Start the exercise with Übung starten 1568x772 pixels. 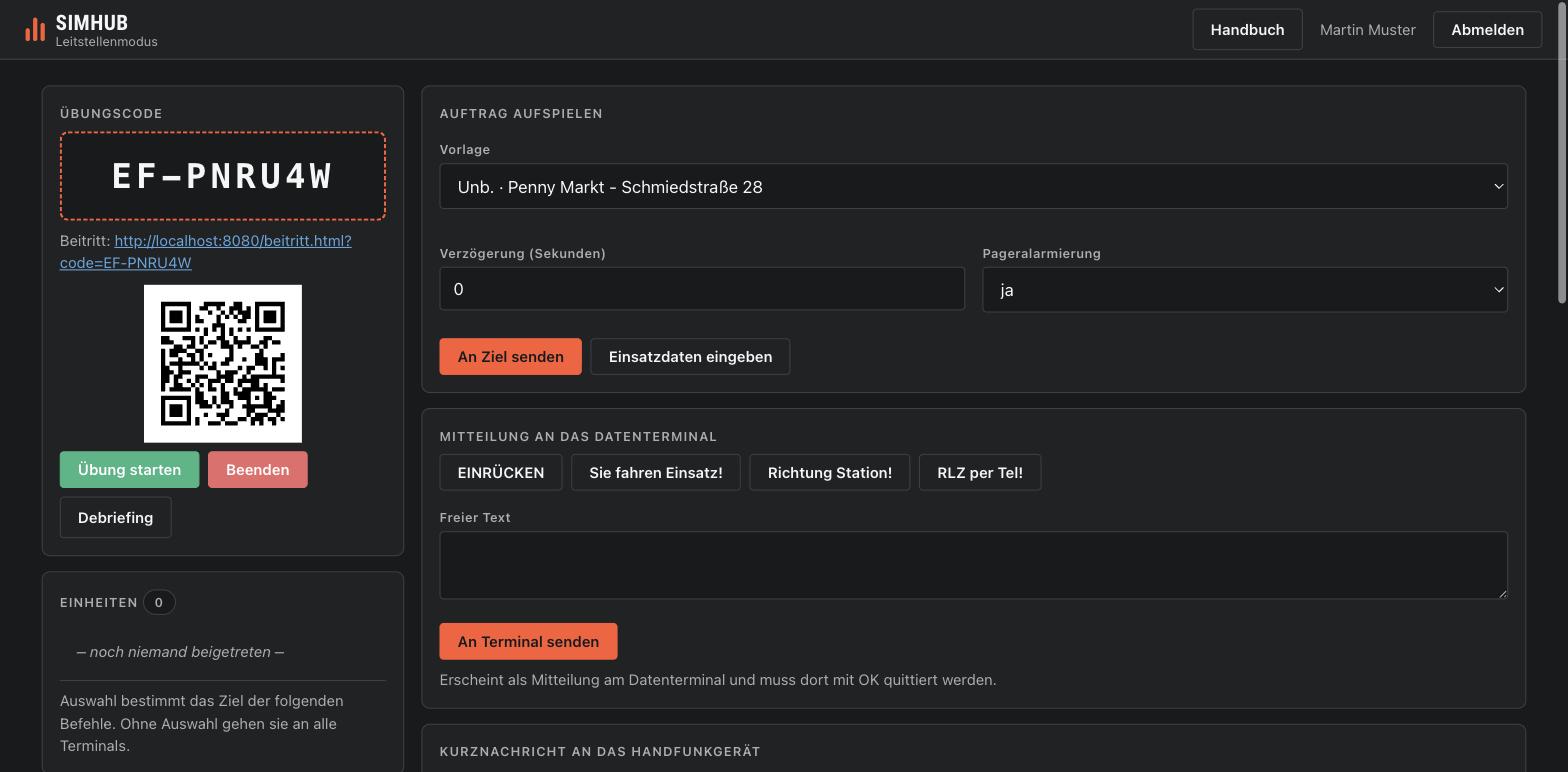coord(129,470)
